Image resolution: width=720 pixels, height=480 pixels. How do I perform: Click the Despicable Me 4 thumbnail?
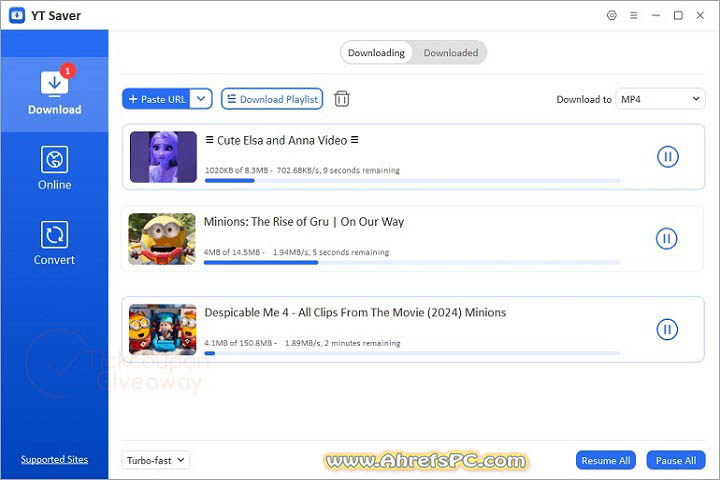click(163, 329)
